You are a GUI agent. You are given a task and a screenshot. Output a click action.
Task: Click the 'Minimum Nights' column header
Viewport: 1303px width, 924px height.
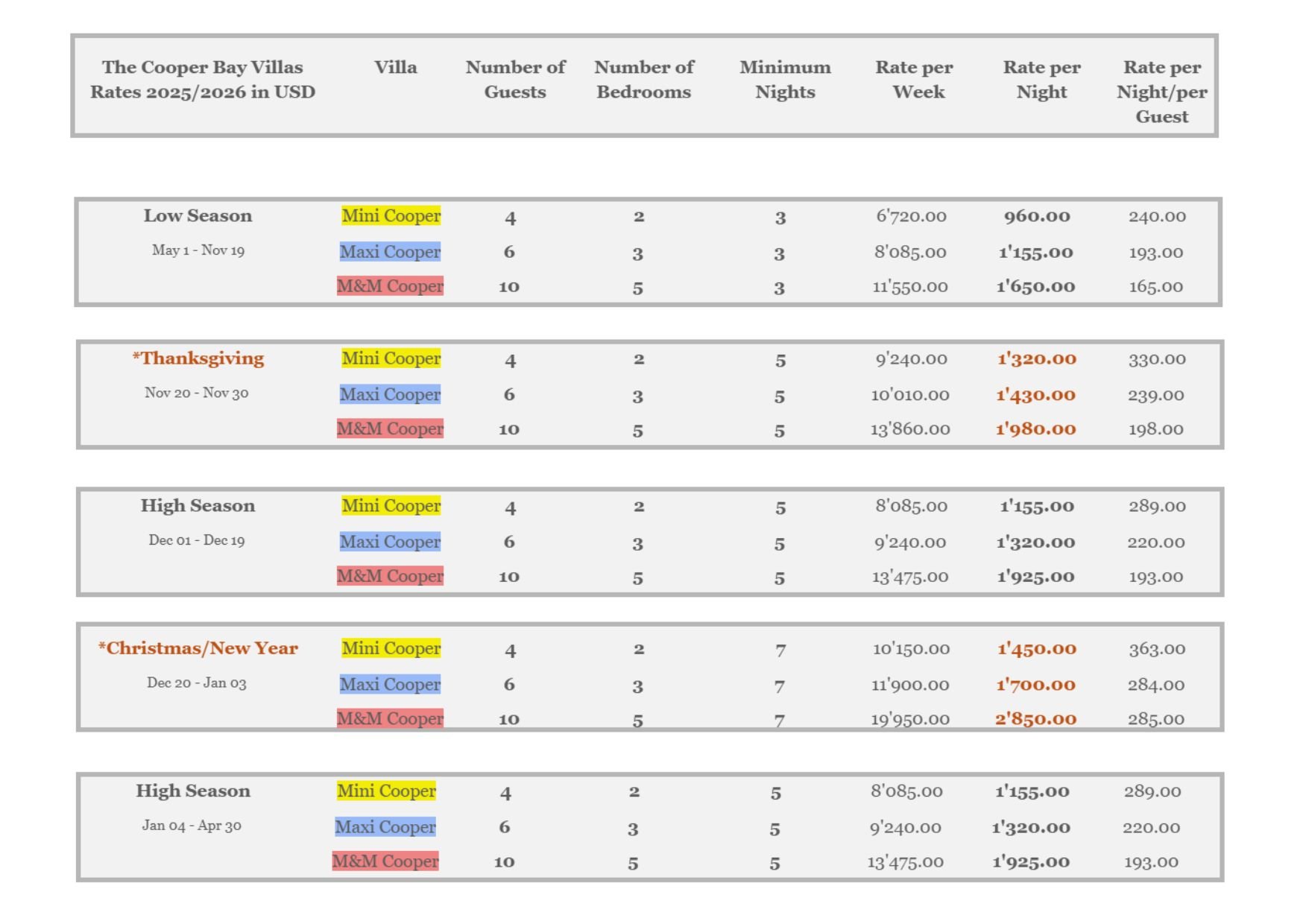click(x=785, y=80)
